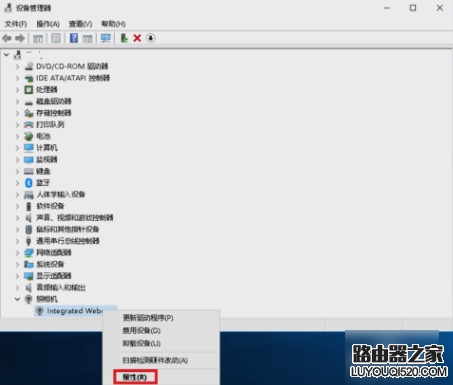Click the Integrated Webcam device icon
The width and height of the screenshot is (453, 385).
40,311
